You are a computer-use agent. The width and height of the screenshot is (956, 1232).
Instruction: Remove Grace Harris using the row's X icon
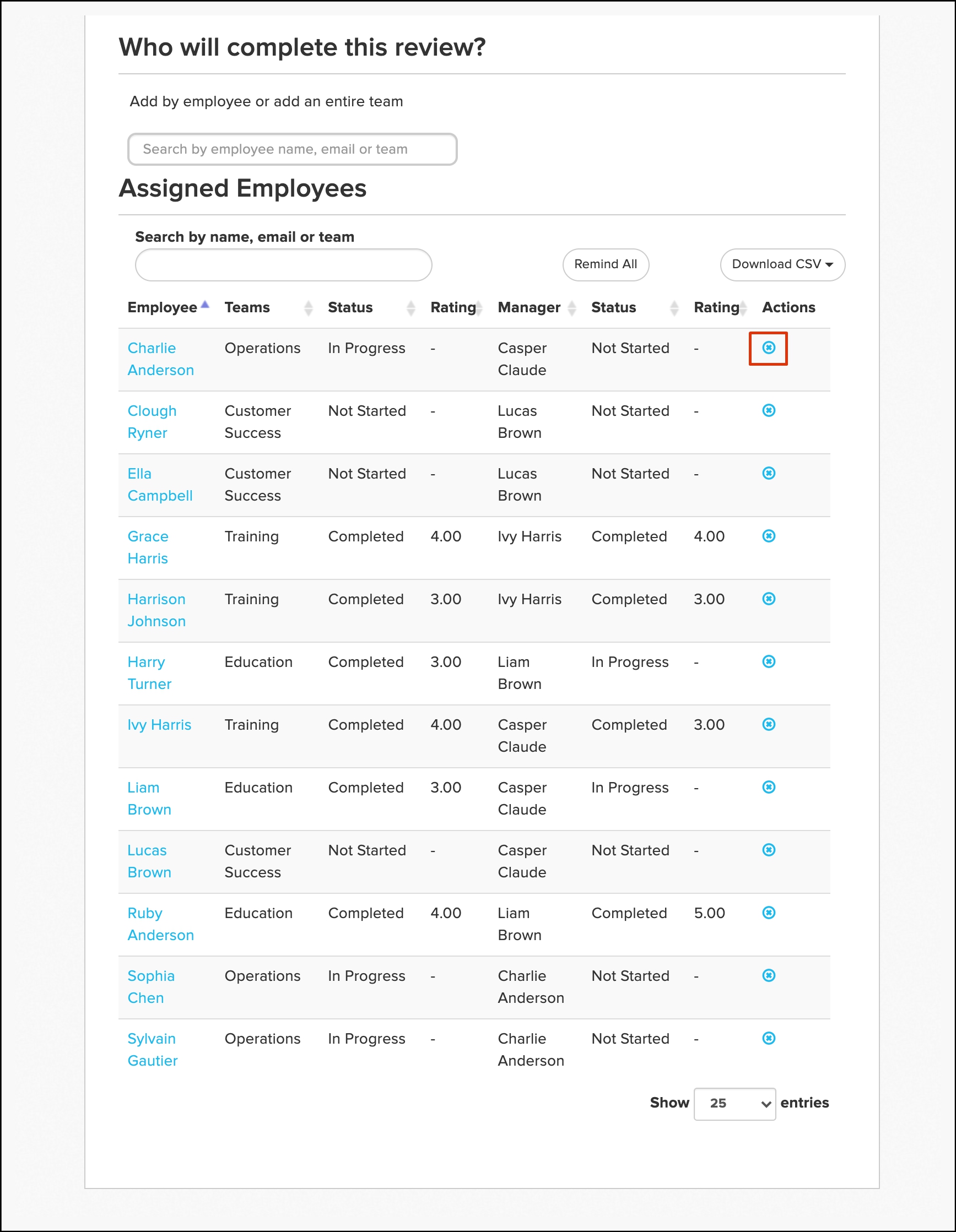(768, 536)
